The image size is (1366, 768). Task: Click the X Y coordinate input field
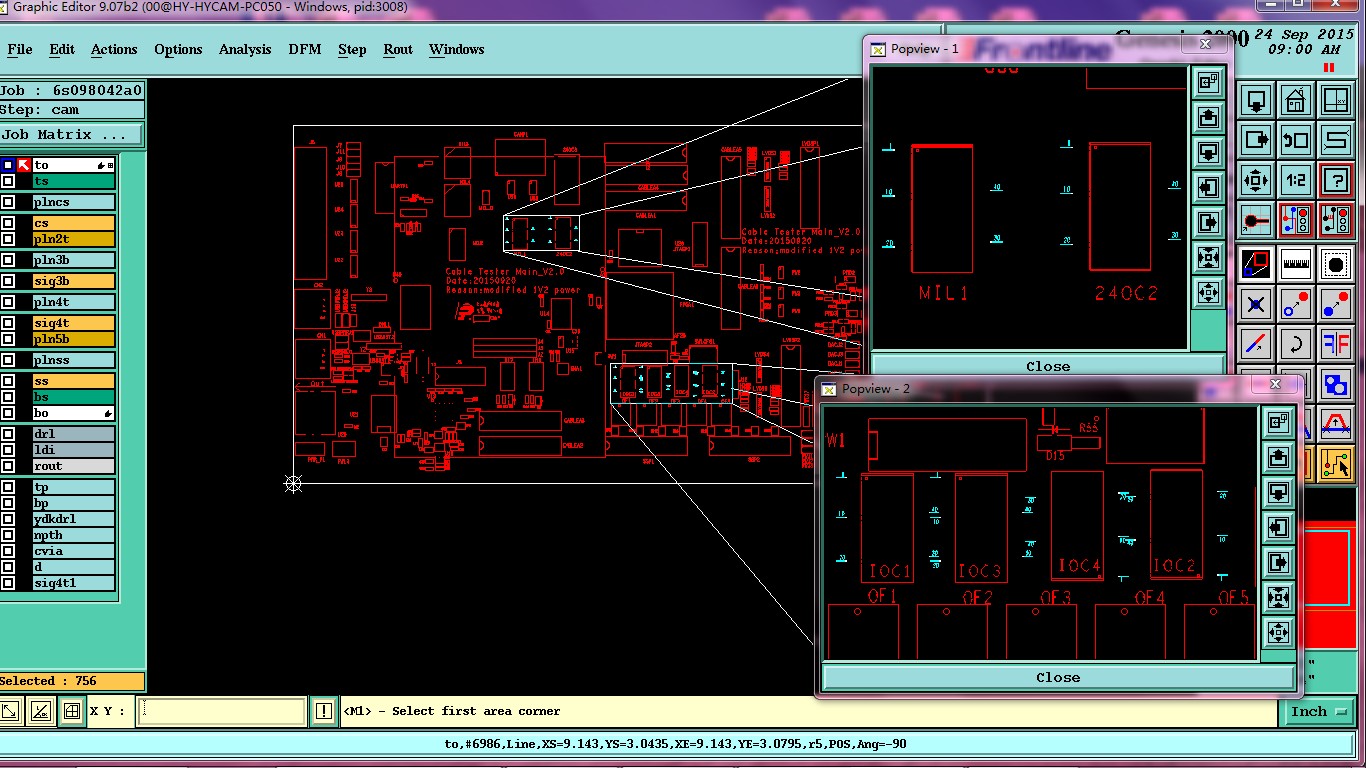click(221, 712)
